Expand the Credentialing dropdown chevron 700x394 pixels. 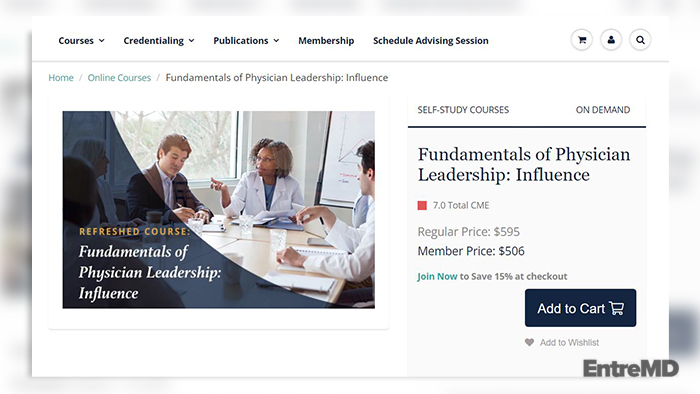click(192, 41)
